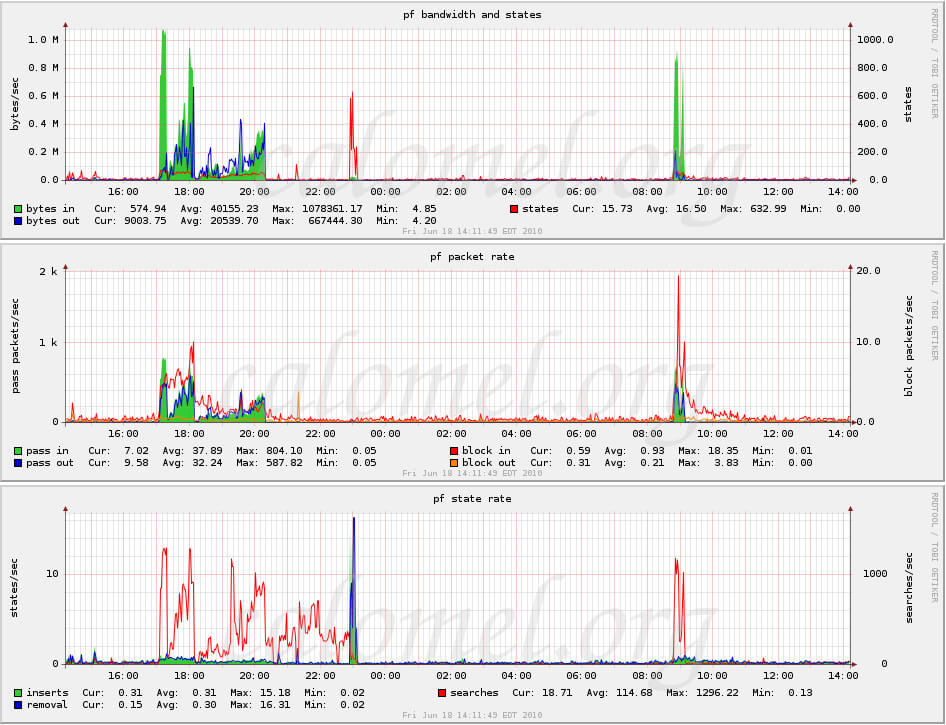
Task: Click the 18:00 time label on packet rate graph
Action: click(x=189, y=434)
